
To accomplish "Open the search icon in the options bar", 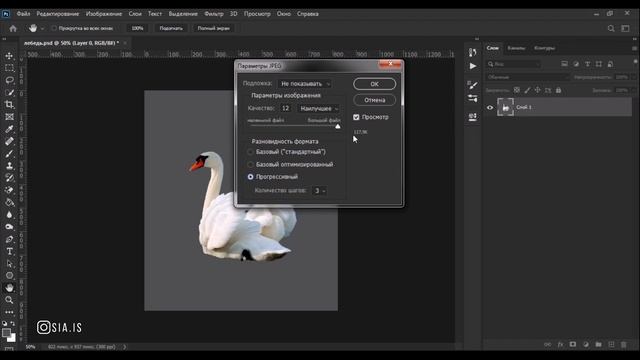I will [611, 29].
